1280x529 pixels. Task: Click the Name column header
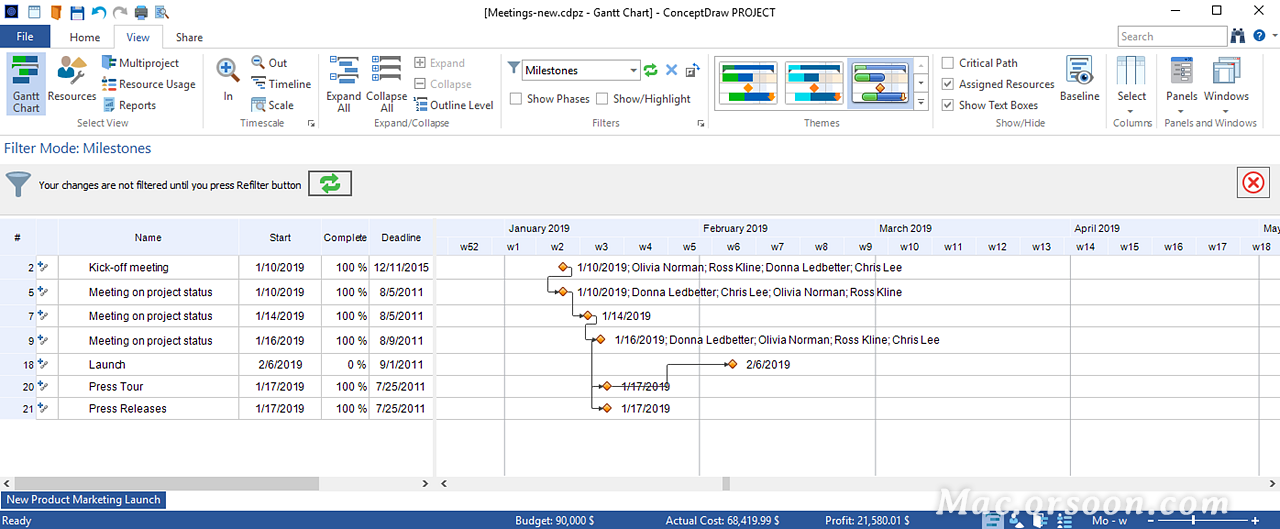coord(148,238)
